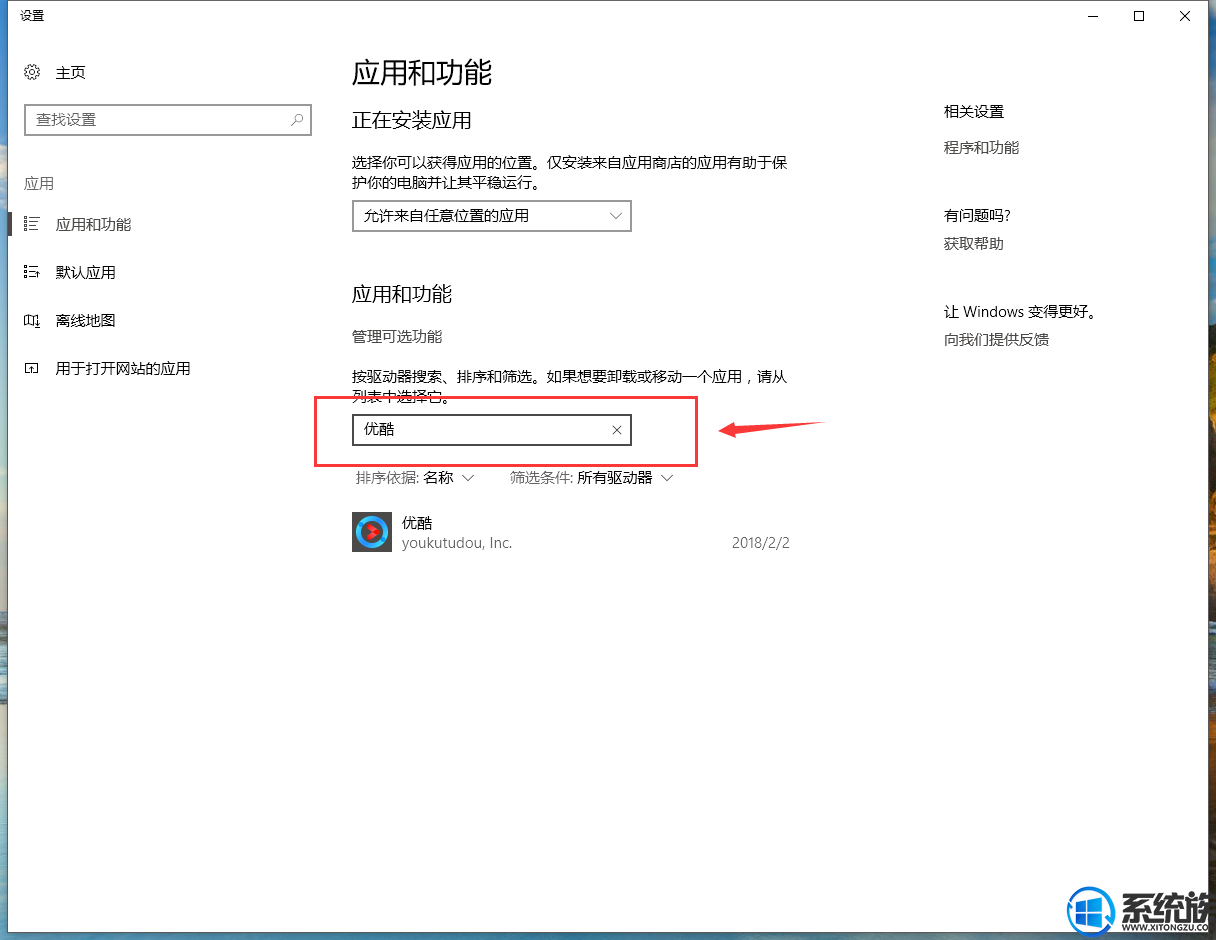This screenshot has height=940, width=1216.
Task: Click the Apps & features list icon
Action: 32,224
